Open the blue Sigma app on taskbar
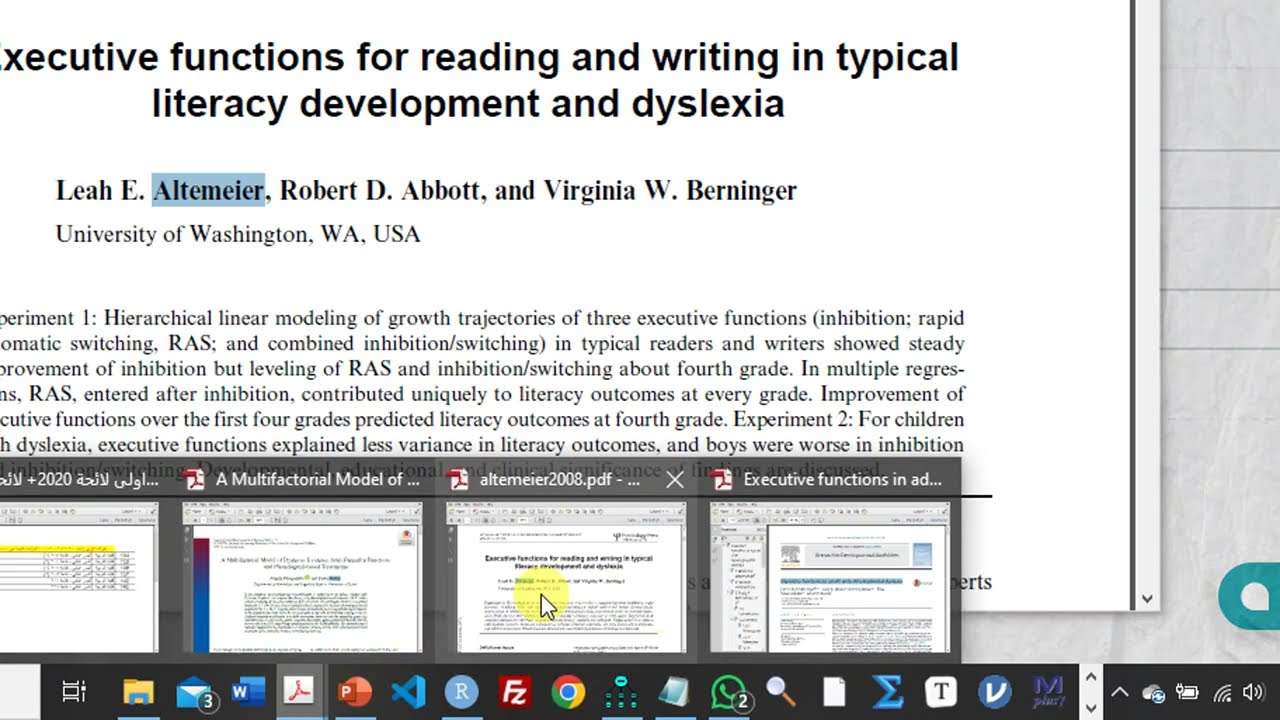 (887, 692)
